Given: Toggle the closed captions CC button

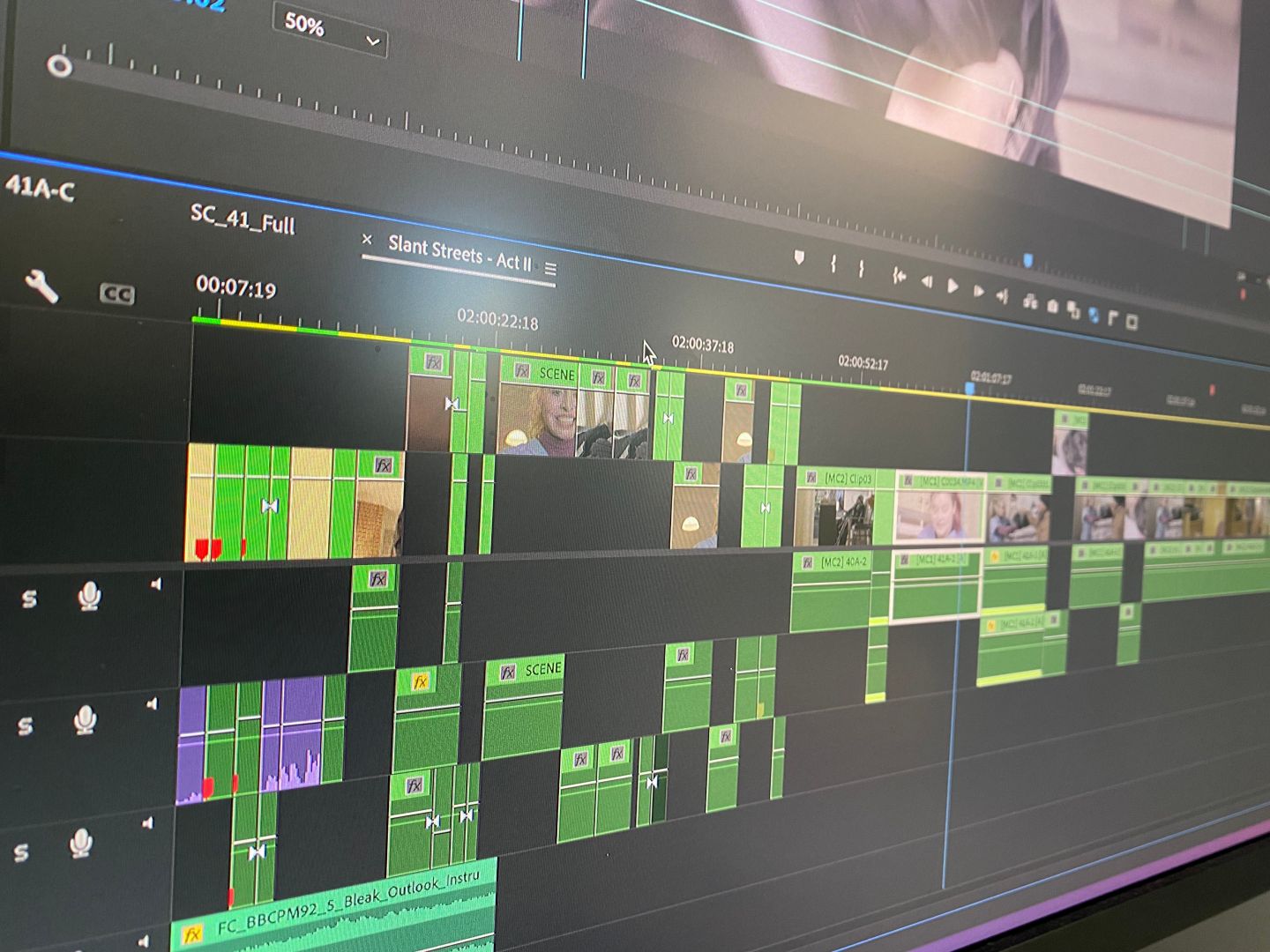Looking at the screenshot, I should [116, 294].
